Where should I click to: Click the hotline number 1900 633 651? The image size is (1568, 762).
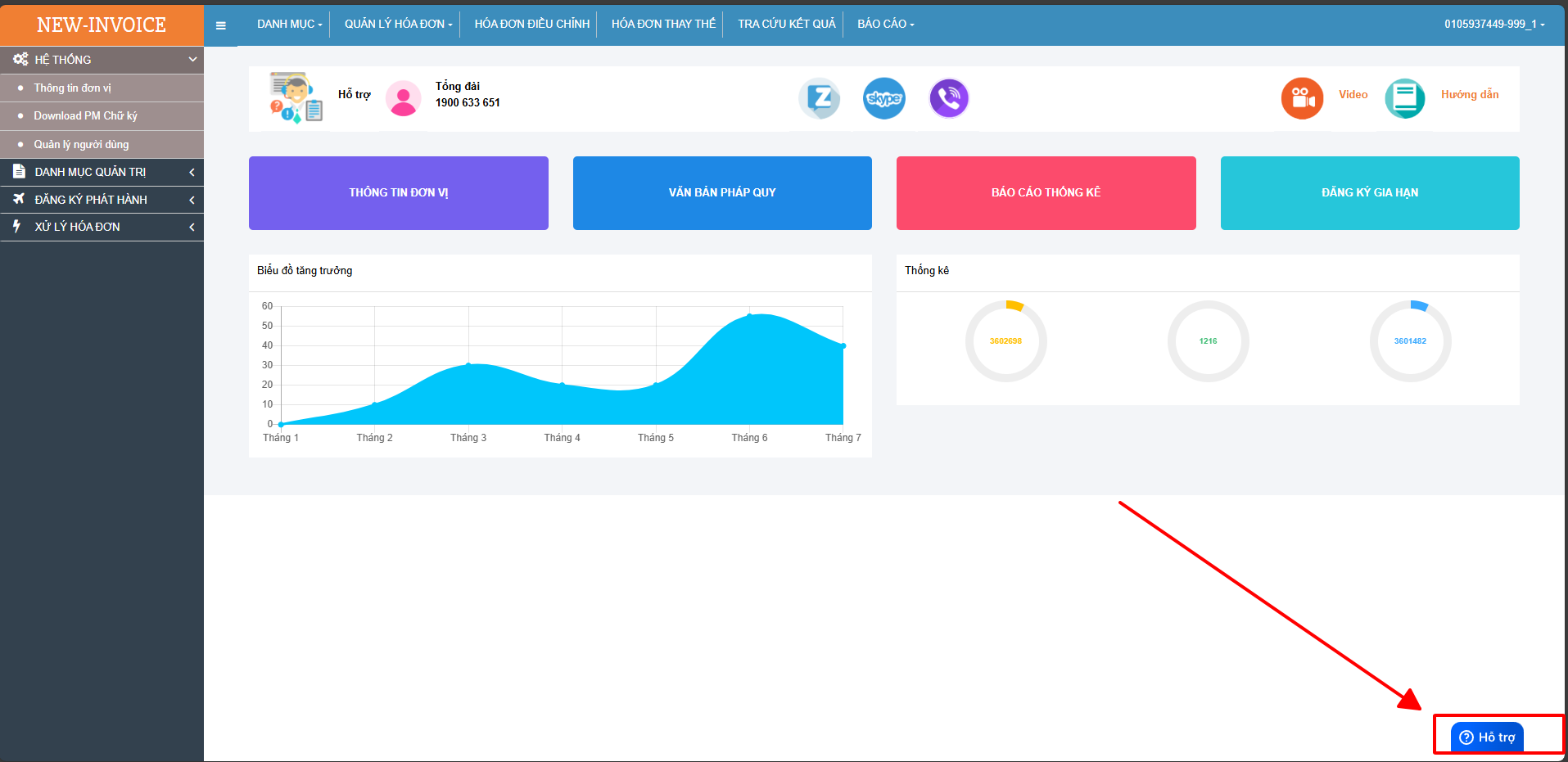[x=468, y=102]
